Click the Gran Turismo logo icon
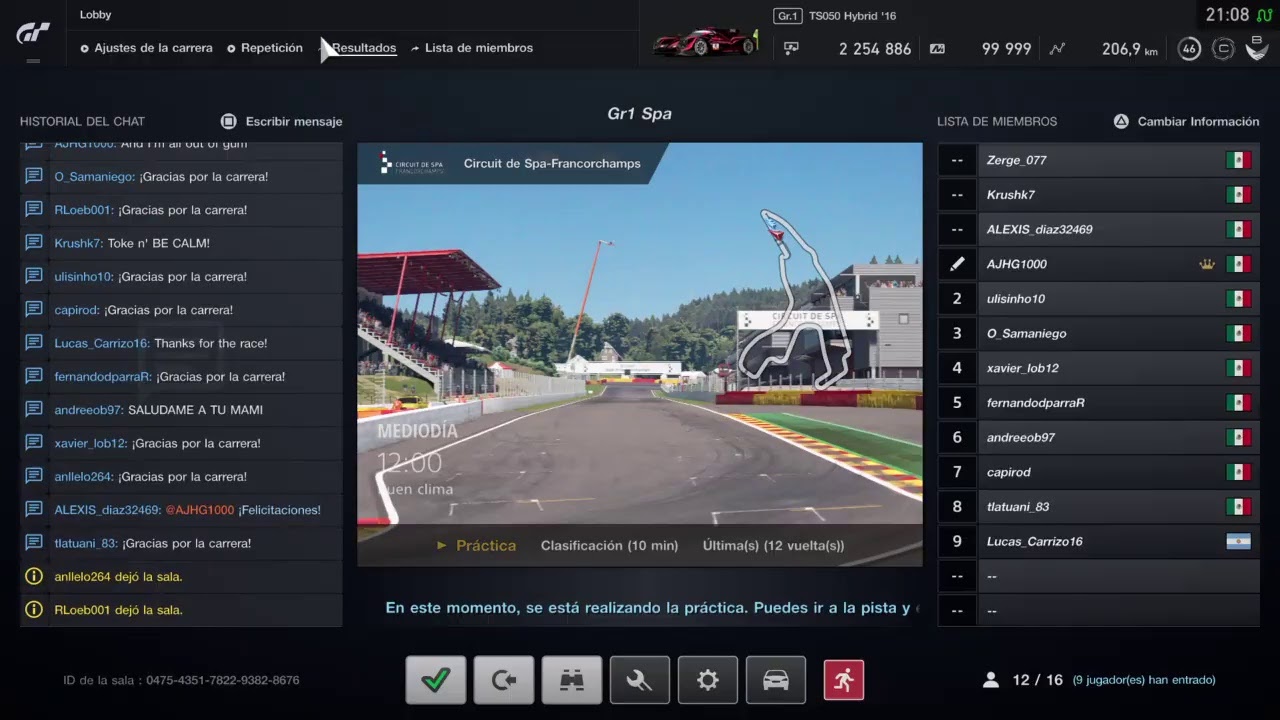 (33, 33)
